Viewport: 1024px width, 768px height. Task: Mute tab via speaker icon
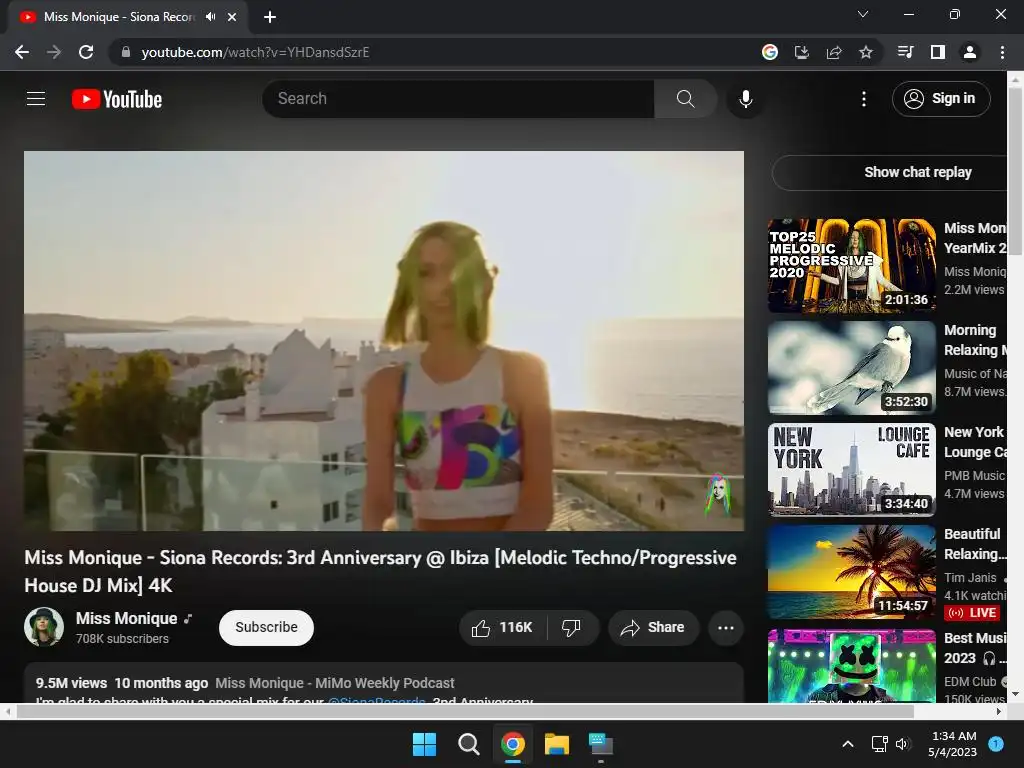(x=210, y=17)
